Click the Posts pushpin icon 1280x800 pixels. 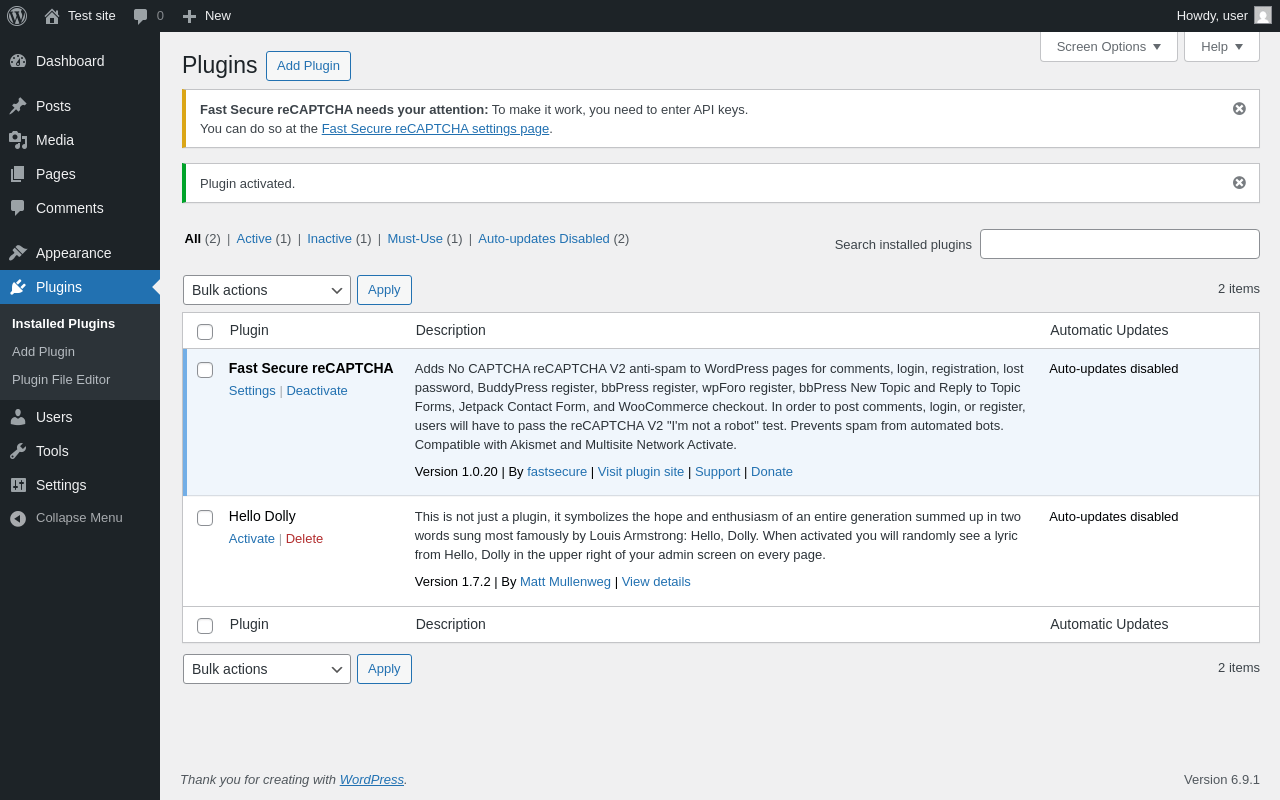pos(18,106)
